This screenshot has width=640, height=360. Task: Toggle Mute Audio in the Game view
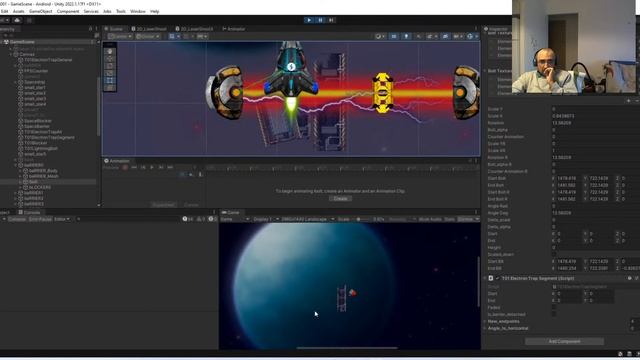coord(430,219)
